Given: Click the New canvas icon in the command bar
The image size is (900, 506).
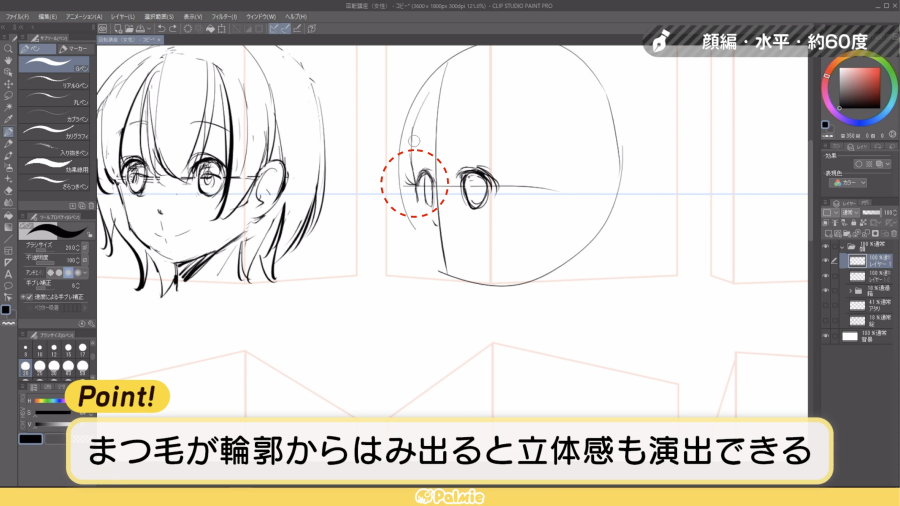Looking at the screenshot, I should 118,28.
